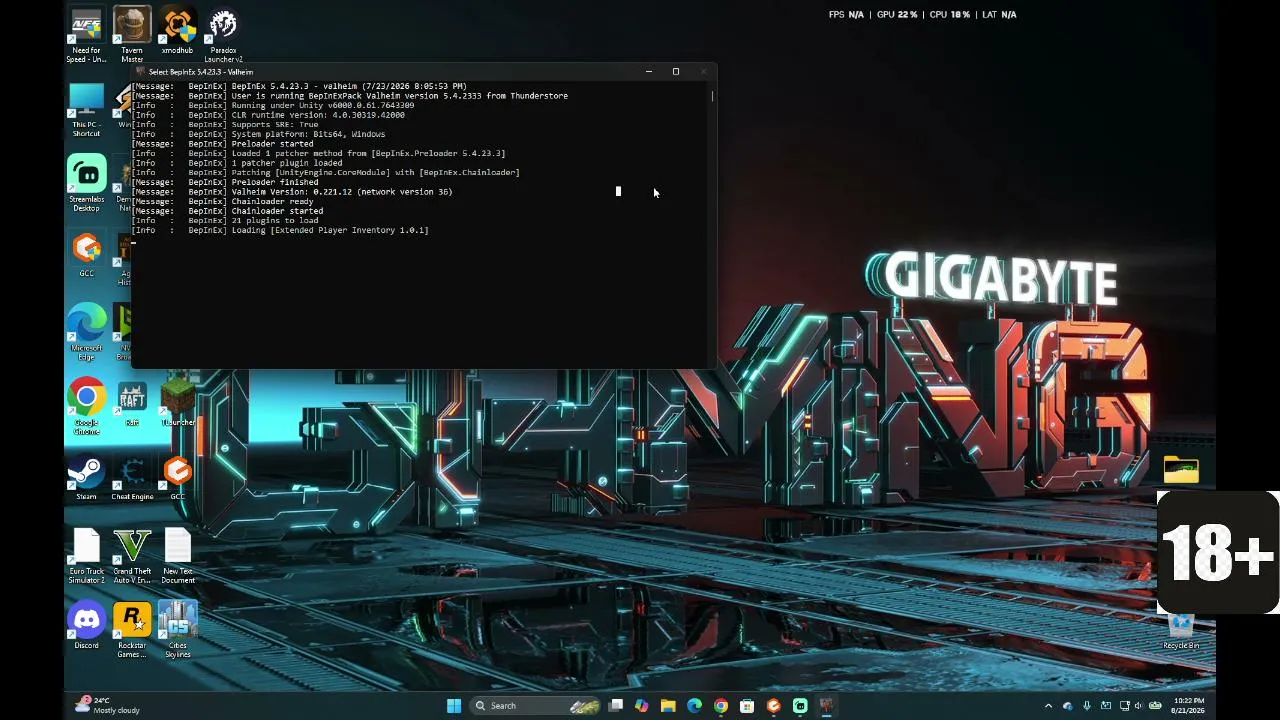Launch the TLauncher Minecraft icon
Viewport: 1280px width, 720px height.
pyautogui.click(x=178, y=403)
